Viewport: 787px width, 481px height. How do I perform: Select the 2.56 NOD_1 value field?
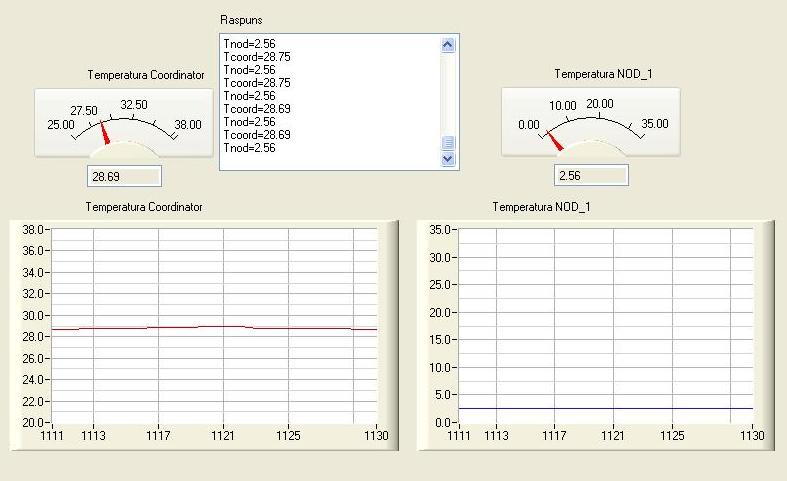(591, 175)
